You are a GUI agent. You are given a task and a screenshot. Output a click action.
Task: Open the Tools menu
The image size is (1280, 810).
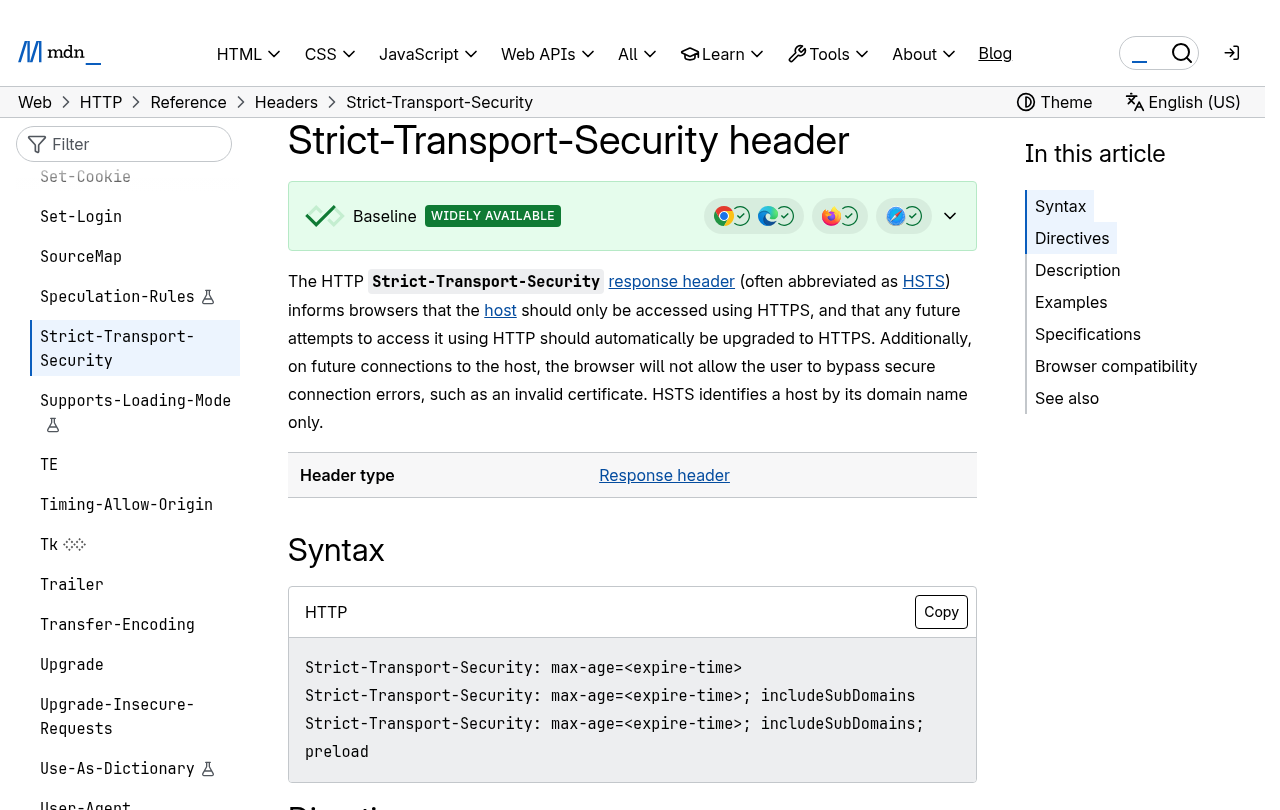828,54
